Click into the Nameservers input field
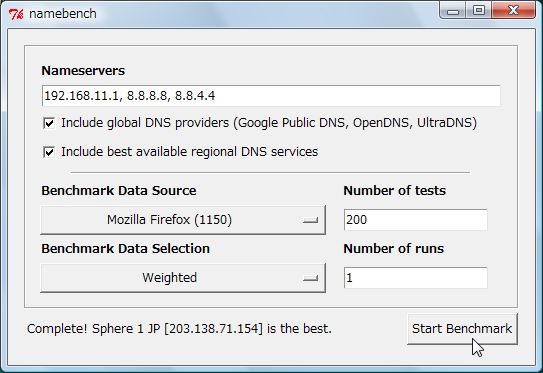 271,96
